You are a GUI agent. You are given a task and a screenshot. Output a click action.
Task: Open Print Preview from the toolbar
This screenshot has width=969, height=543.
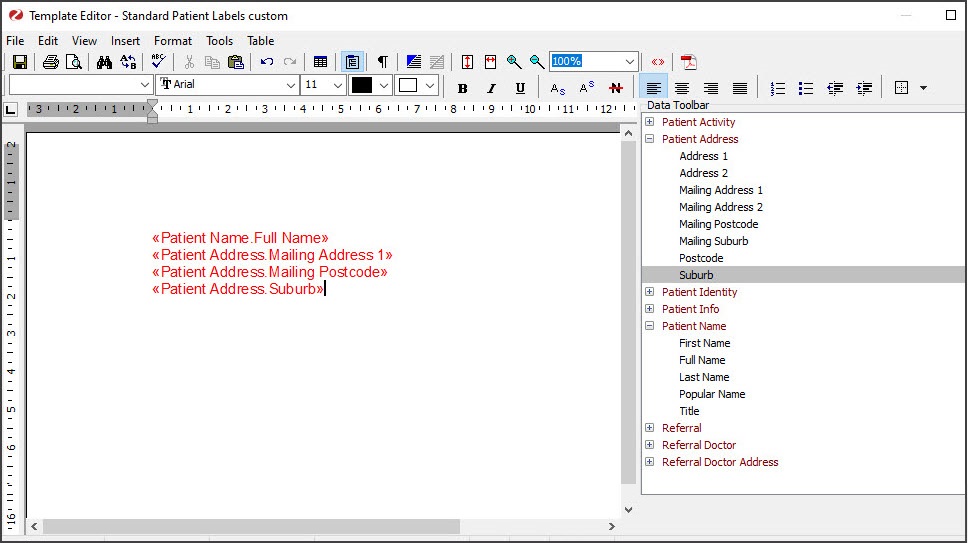coord(73,62)
